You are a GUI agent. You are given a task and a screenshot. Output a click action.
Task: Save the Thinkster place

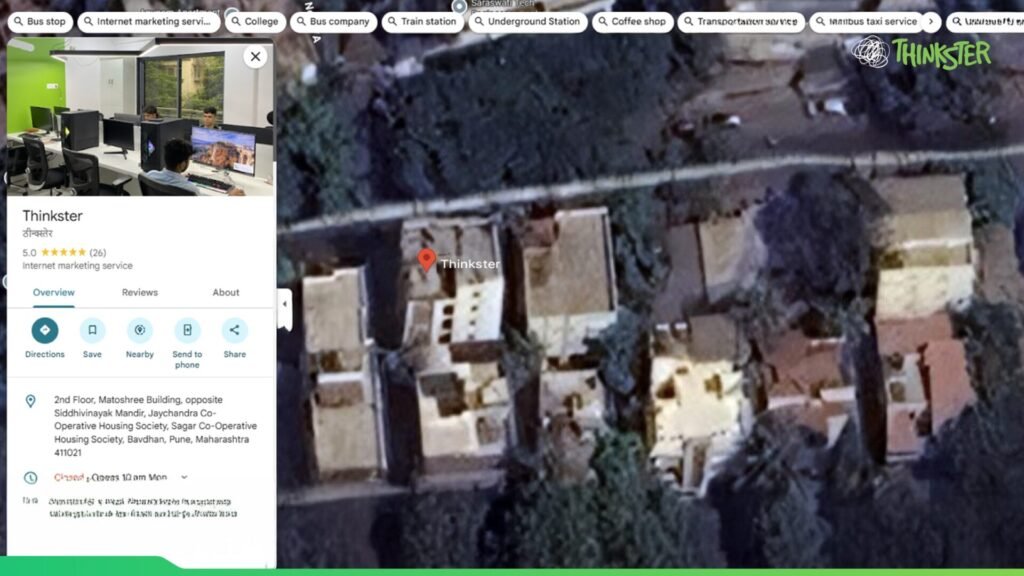coord(92,331)
